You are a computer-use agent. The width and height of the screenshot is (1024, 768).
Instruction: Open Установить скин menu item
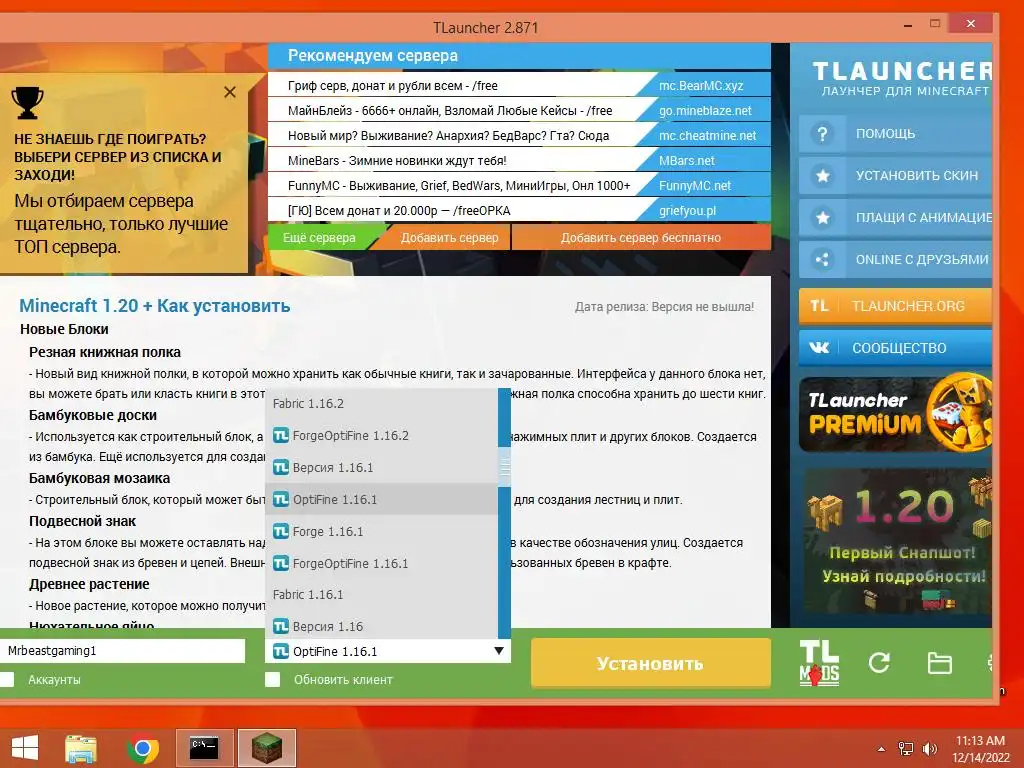(x=895, y=176)
